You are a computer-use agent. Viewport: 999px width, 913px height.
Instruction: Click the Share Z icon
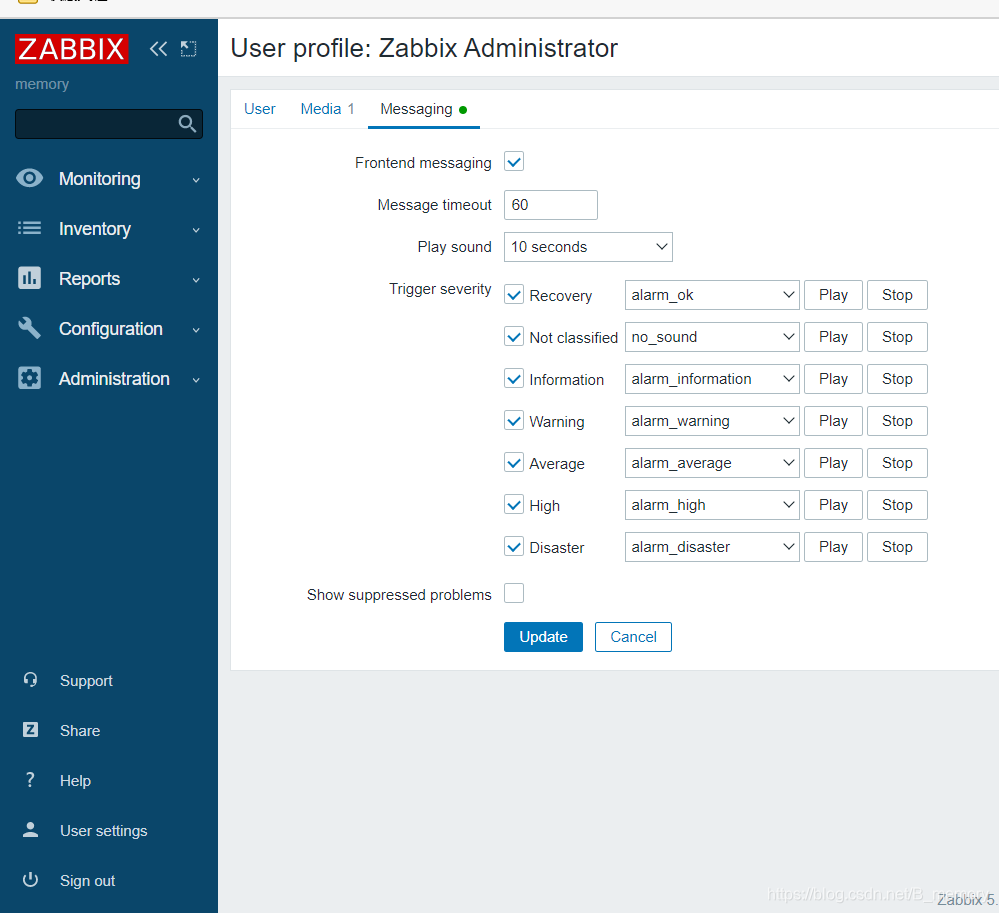pyautogui.click(x=30, y=730)
